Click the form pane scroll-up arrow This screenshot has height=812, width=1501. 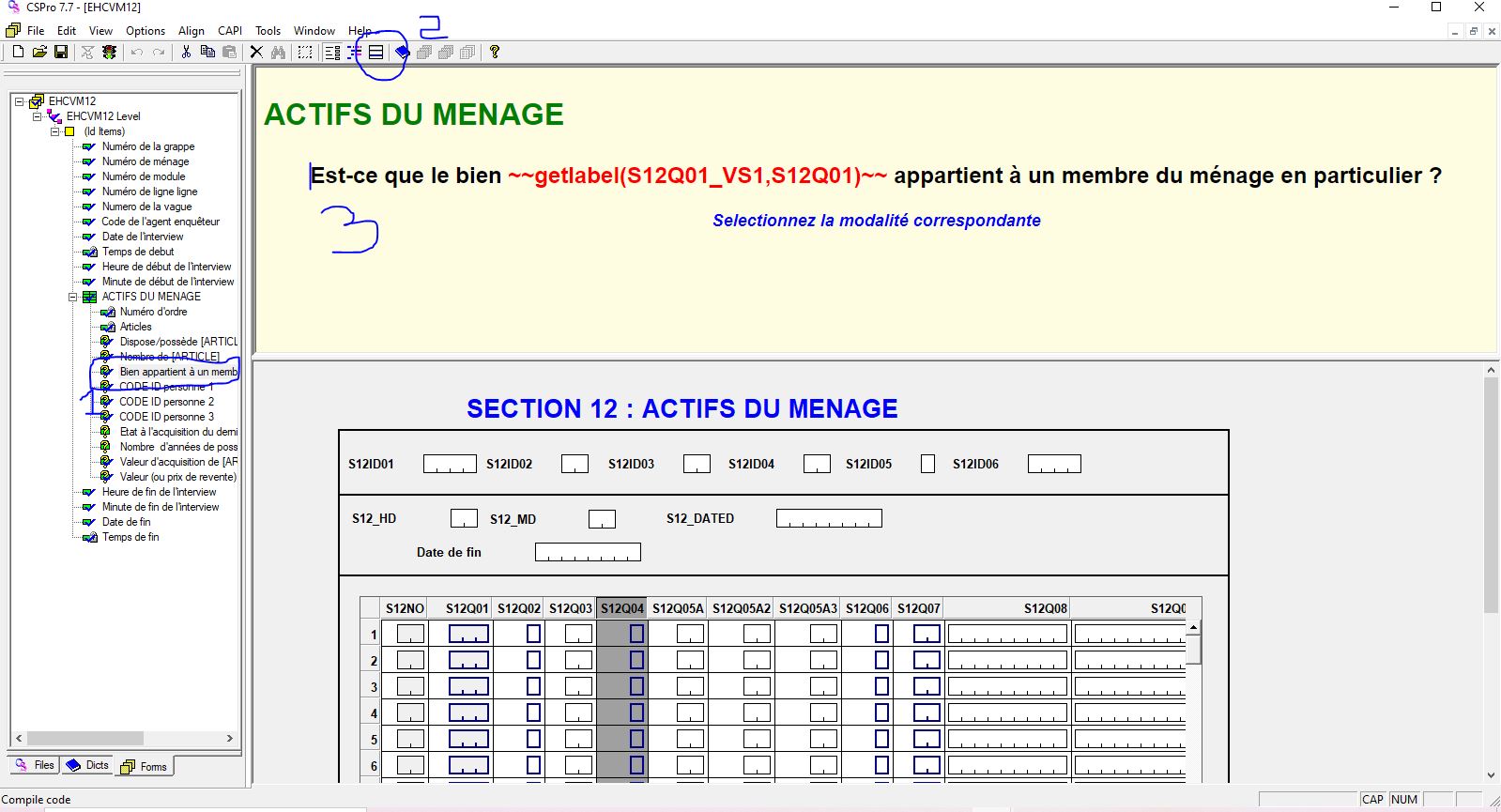(x=1491, y=371)
